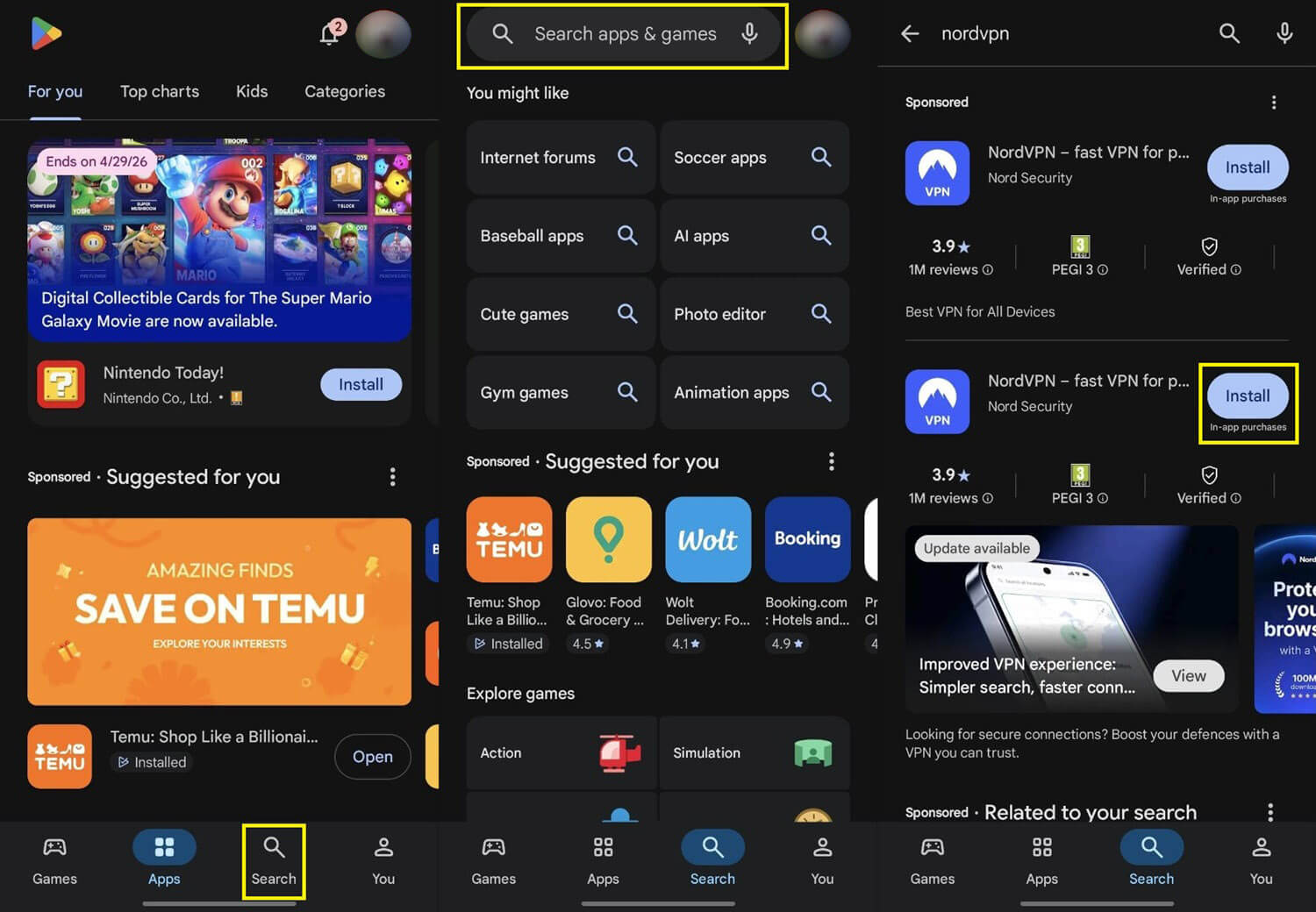Open the Wolt app icon

click(x=708, y=539)
